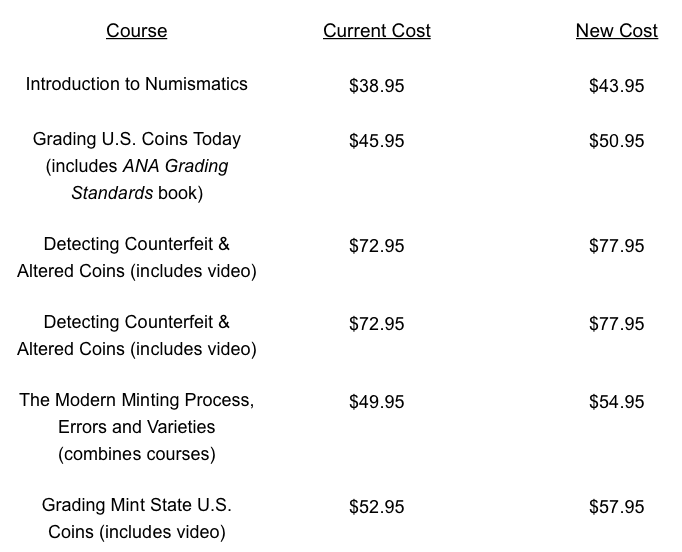The height and width of the screenshot is (552, 682).
Task: Click the $43.95 new cost value
Action: point(617,86)
